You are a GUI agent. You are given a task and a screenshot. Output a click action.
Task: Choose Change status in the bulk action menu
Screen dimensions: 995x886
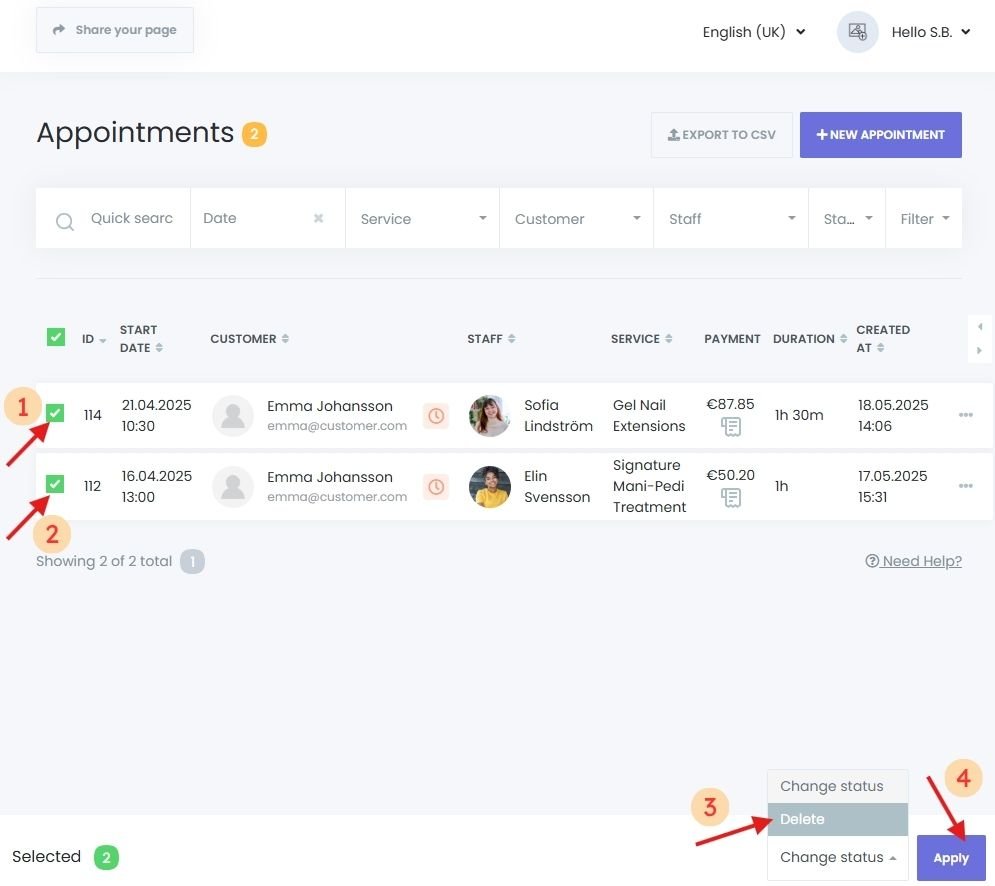(x=832, y=786)
